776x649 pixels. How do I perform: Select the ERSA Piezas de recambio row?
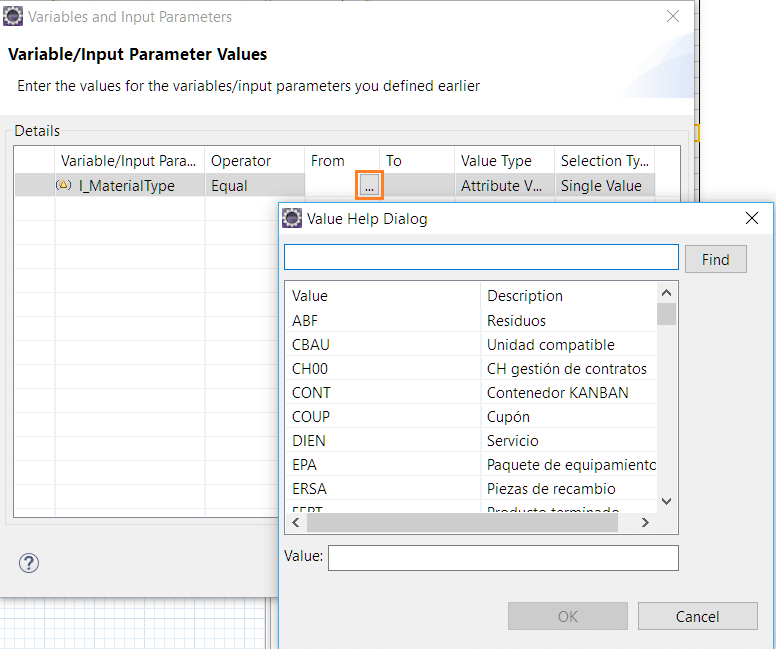click(380, 489)
